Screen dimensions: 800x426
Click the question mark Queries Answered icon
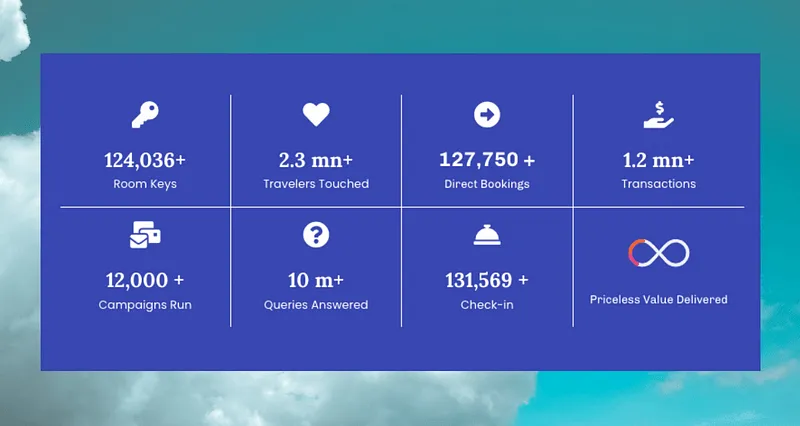tap(316, 235)
